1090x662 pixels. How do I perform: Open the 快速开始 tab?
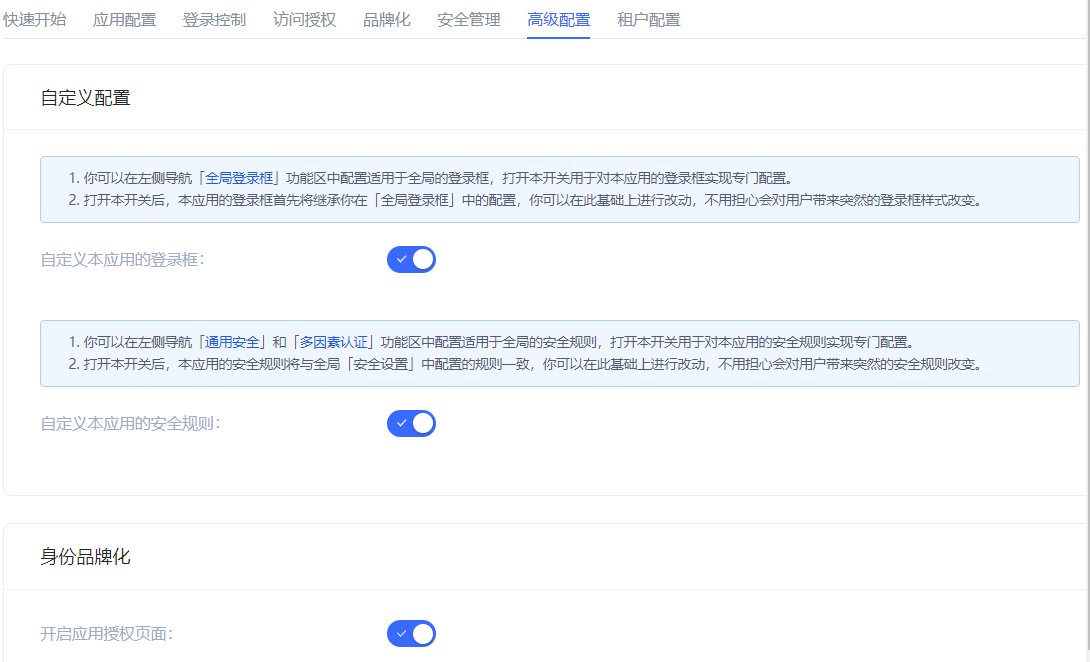pyautogui.click(x=35, y=19)
